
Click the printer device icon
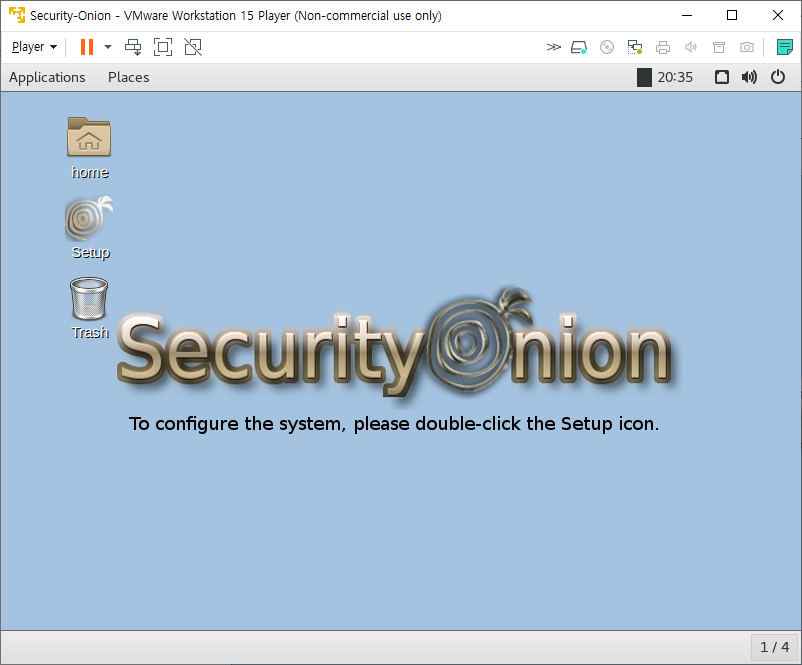click(663, 48)
